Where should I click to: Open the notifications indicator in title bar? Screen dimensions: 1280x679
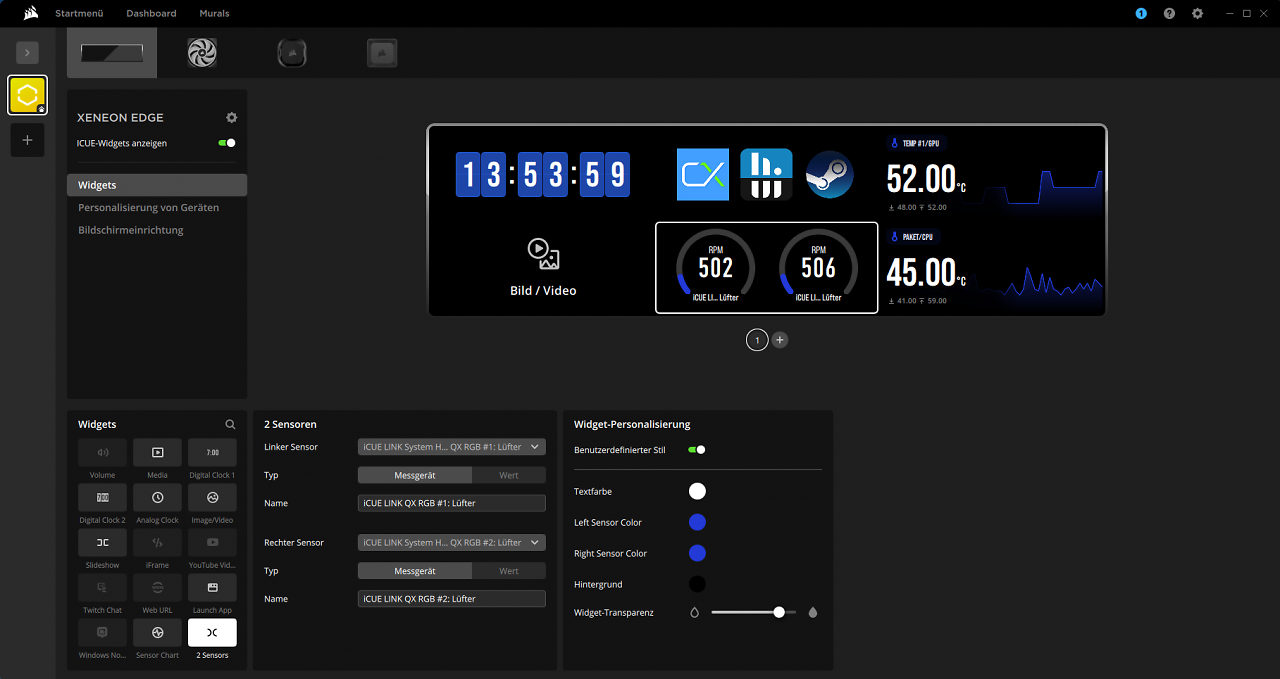coord(1141,13)
